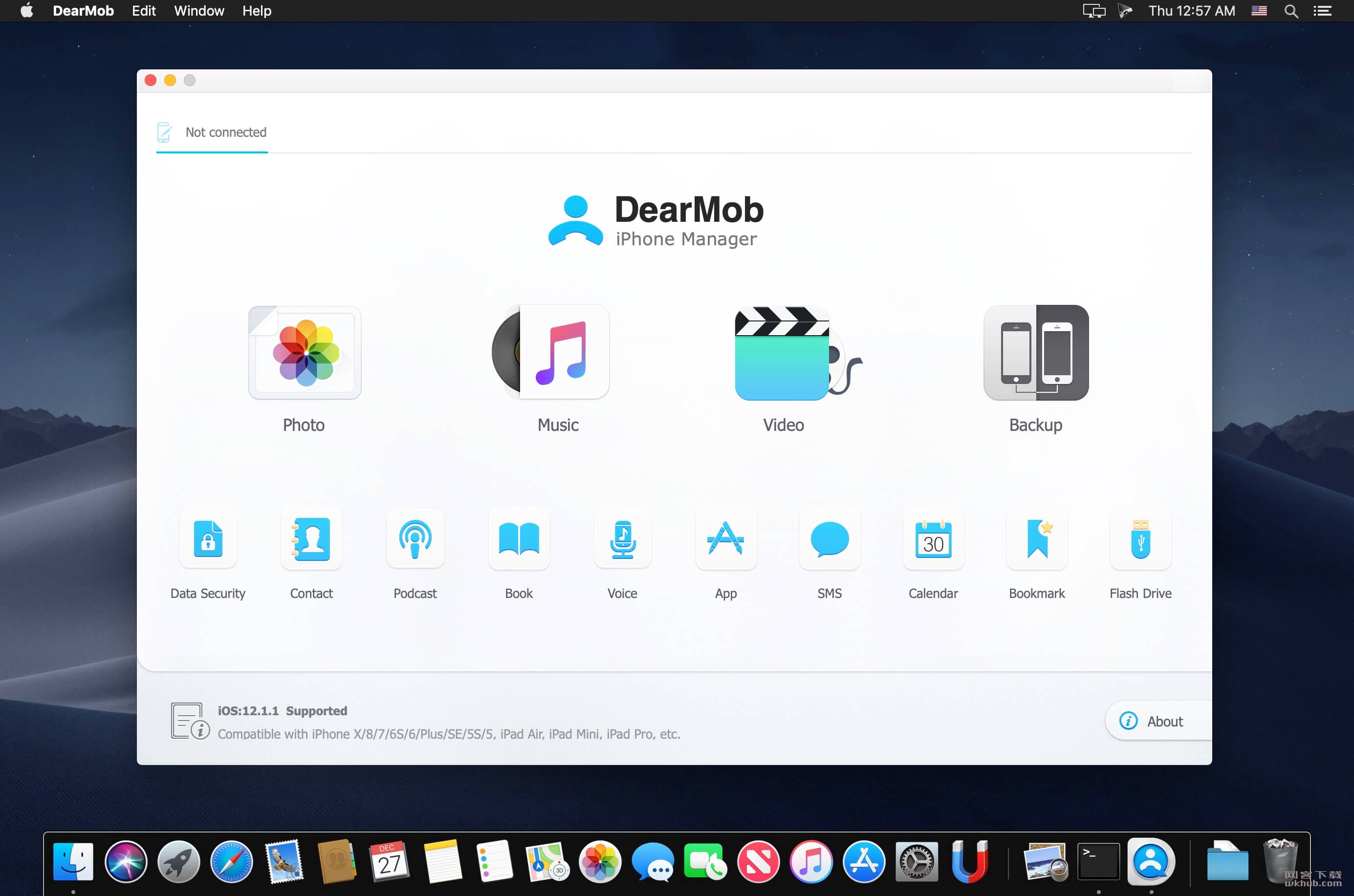Open the Music manager icon
1354x896 pixels.
coord(550,352)
